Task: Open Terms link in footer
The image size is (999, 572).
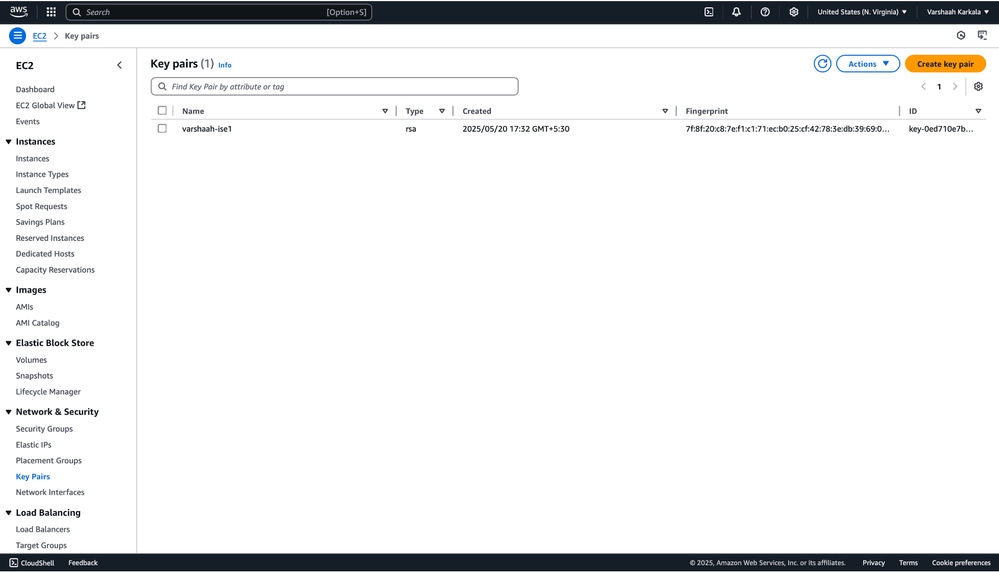Action: (908, 562)
